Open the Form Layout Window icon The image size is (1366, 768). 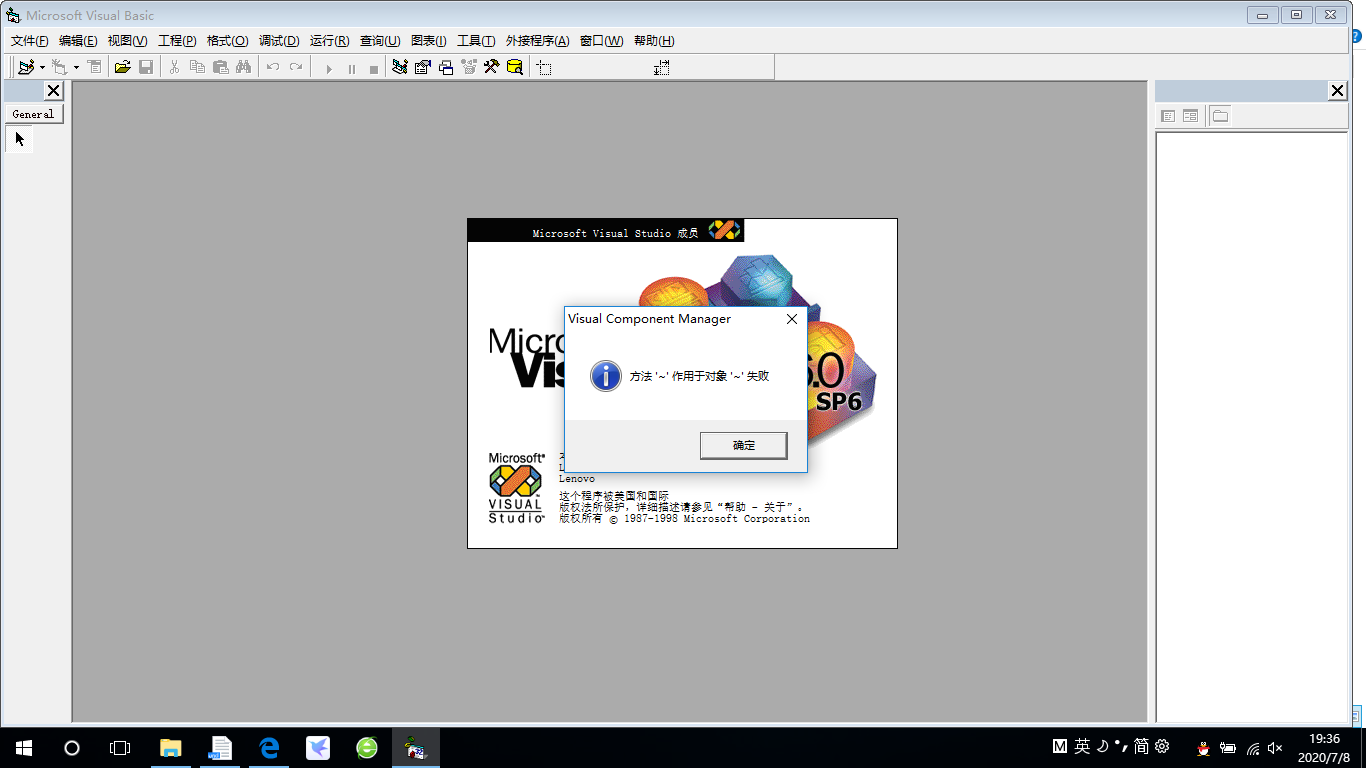[x=445, y=67]
